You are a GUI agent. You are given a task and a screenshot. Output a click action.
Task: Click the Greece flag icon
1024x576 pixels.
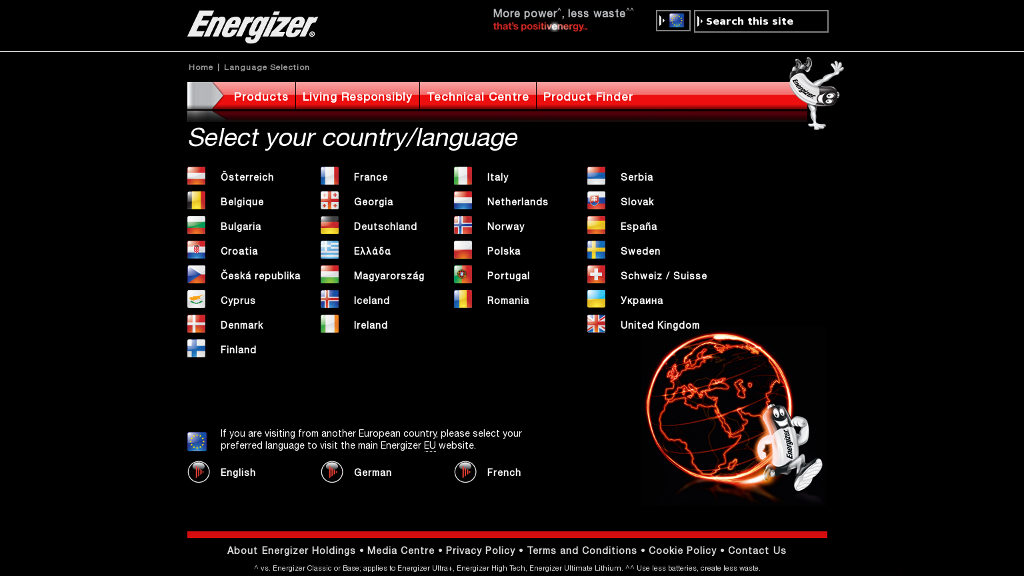tap(330, 251)
